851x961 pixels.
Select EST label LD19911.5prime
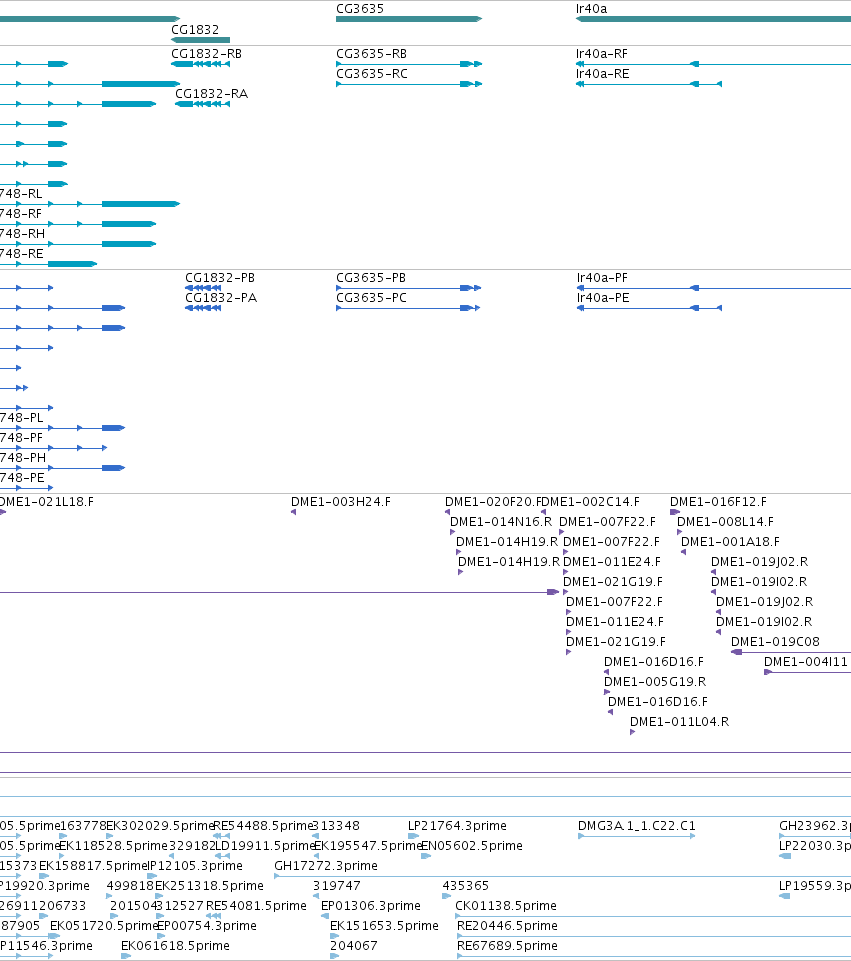(265, 846)
